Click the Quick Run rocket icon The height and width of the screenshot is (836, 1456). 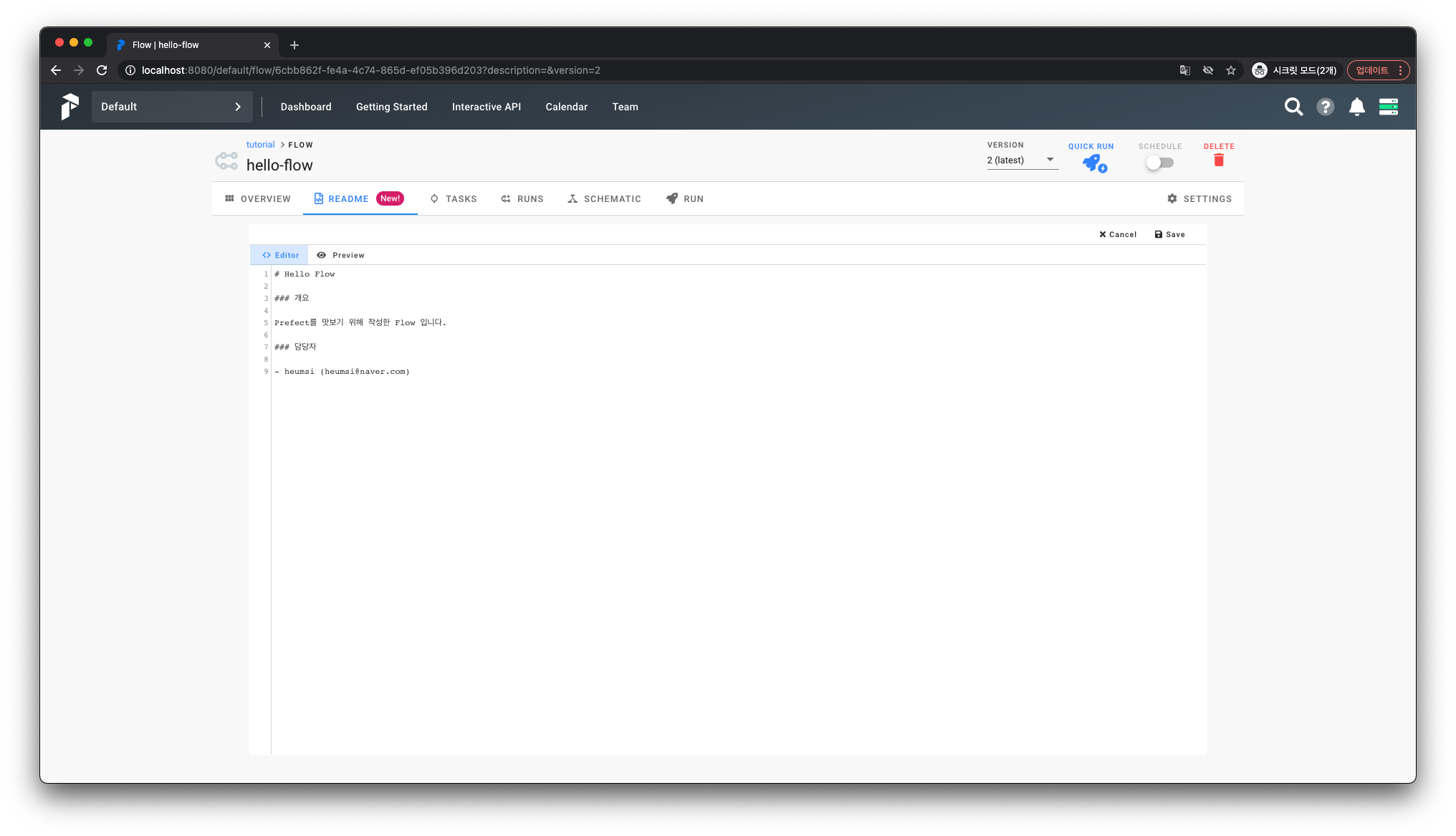pos(1093,163)
